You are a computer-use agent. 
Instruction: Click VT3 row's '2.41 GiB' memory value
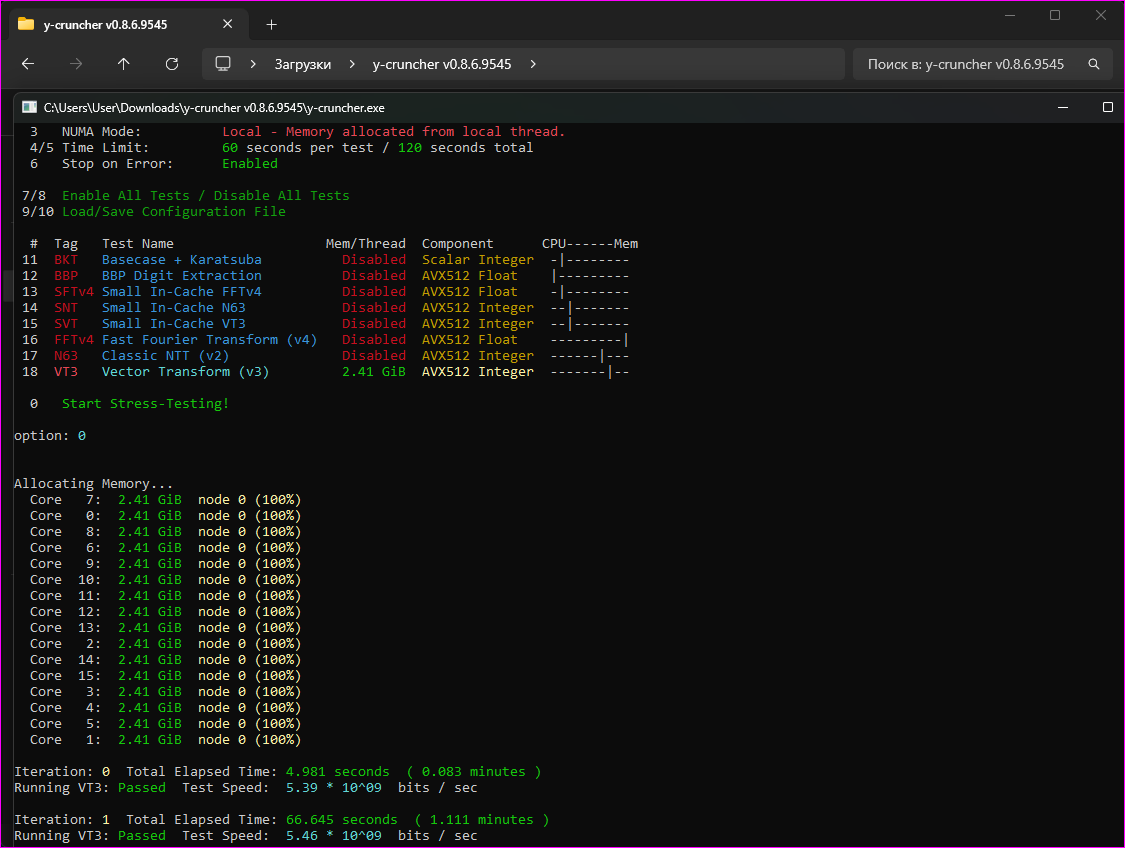374,372
